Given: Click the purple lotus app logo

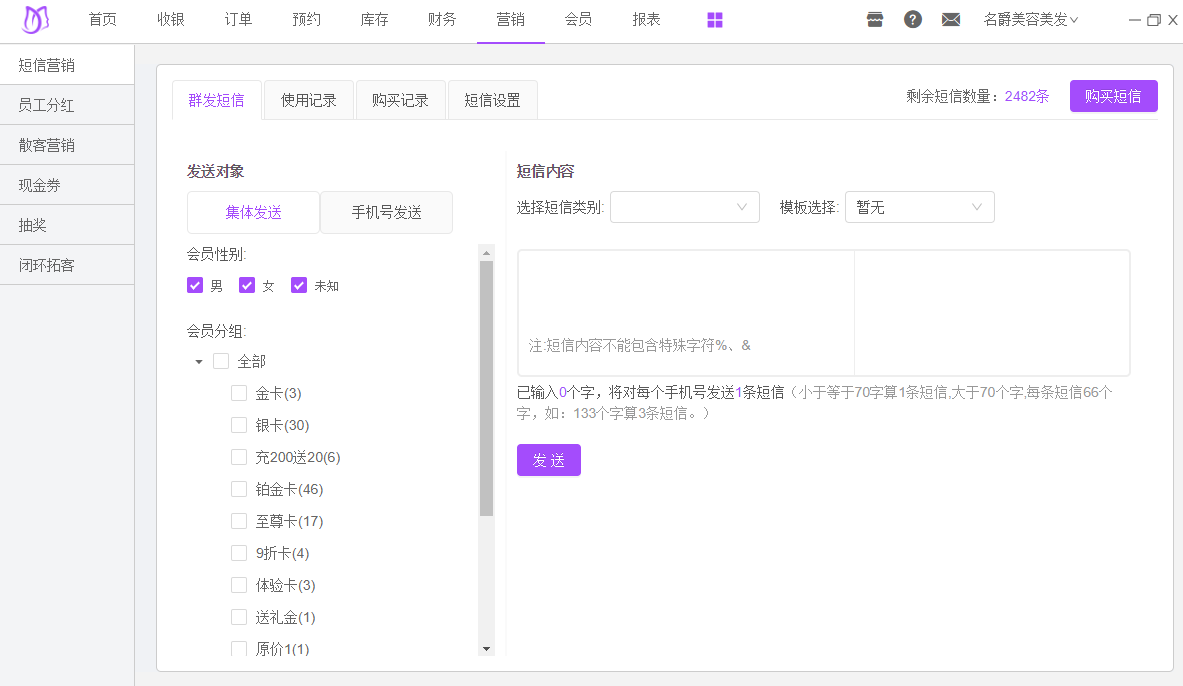Looking at the screenshot, I should [x=36, y=20].
